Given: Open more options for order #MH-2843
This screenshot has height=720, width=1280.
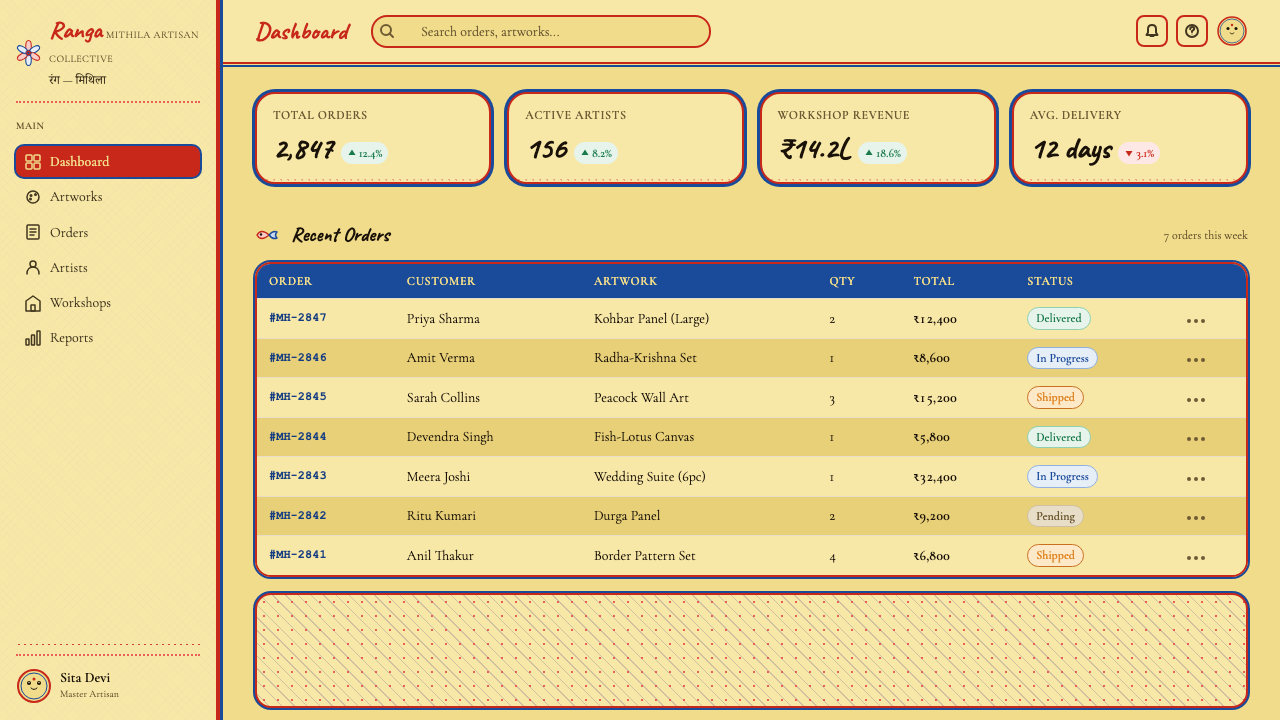Looking at the screenshot, I should [x=1196, y=479].
